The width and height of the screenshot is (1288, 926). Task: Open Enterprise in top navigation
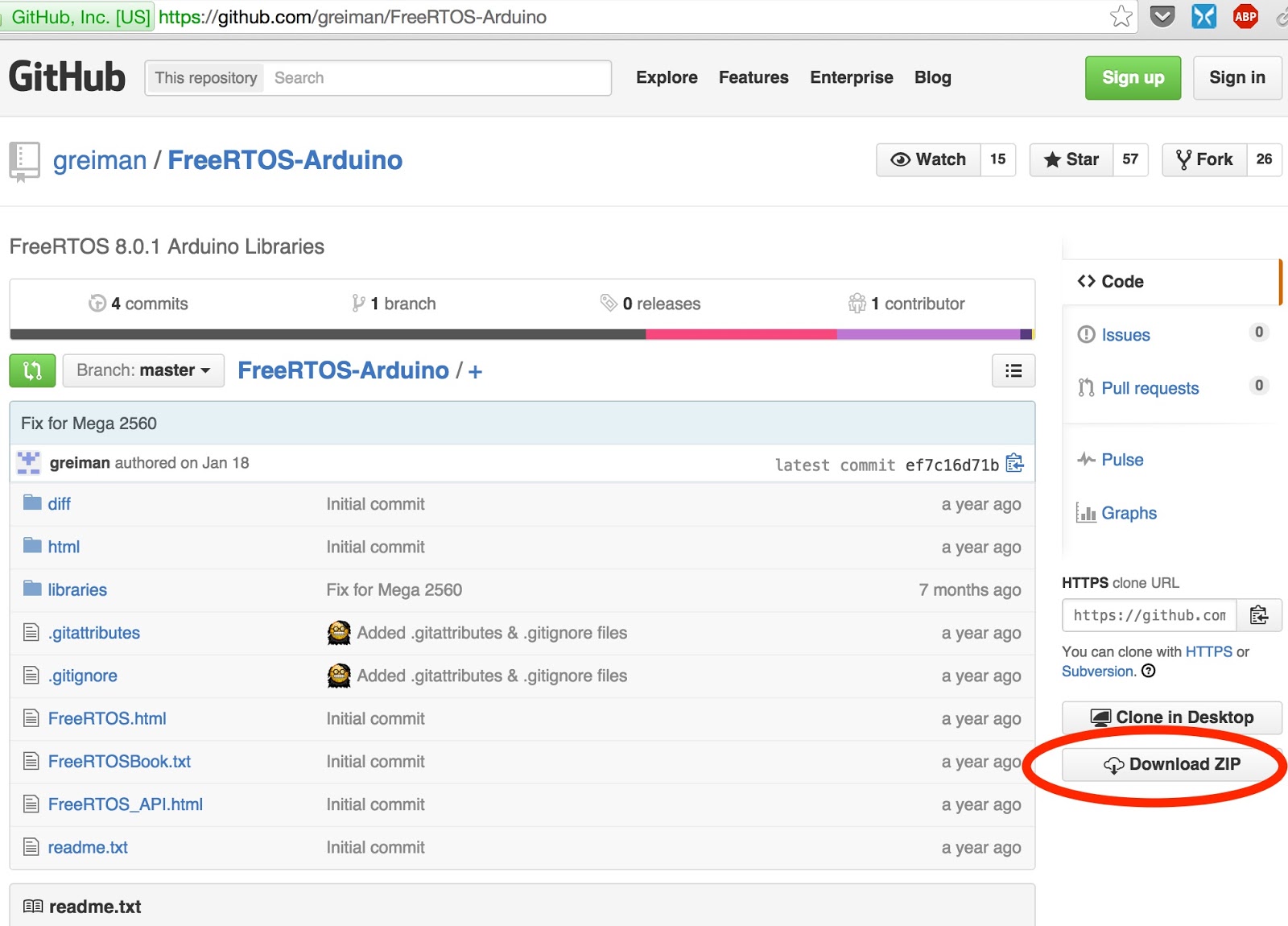(x=852, y=77)
